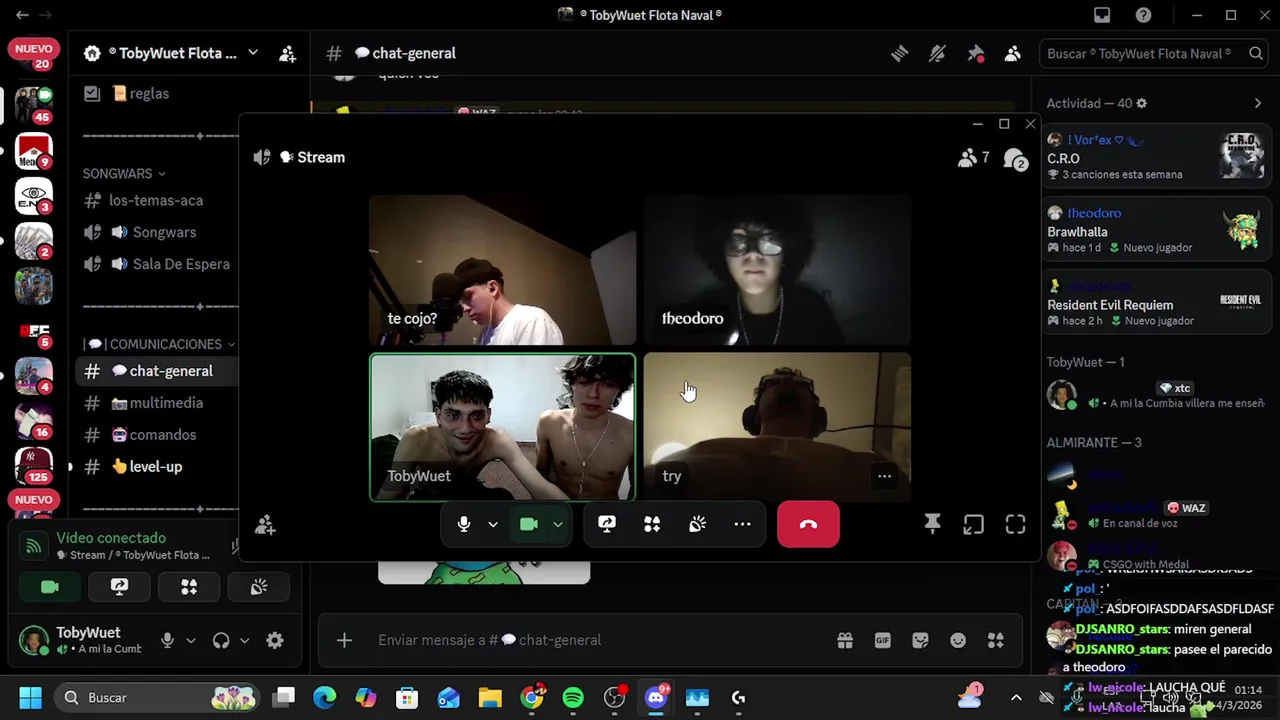Open the microphone options arrow in the call bar
This screenshot has height=720, width=1280.
(x=492, y=524)
